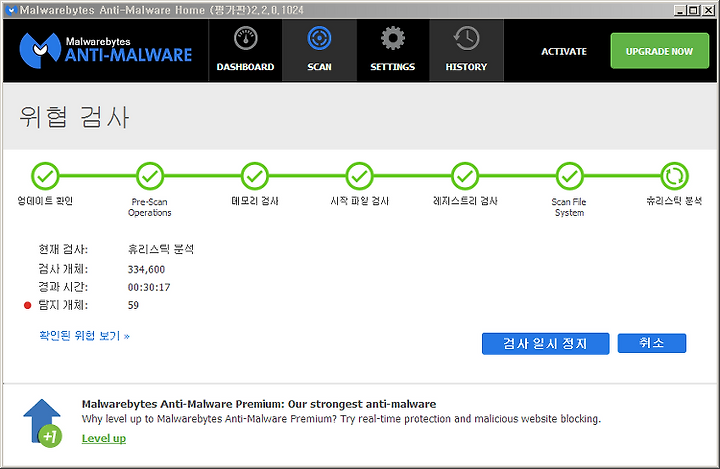Click the title bar app icon
Screen dimensions: 720x469
coord(11,10)
